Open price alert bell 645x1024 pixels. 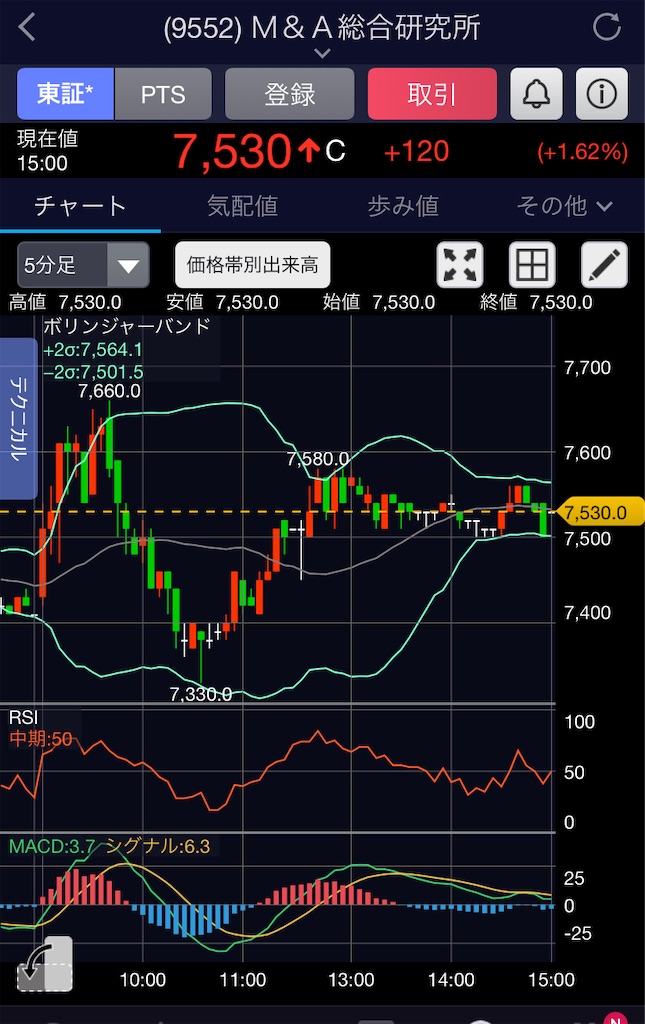(x=536, y=94)
